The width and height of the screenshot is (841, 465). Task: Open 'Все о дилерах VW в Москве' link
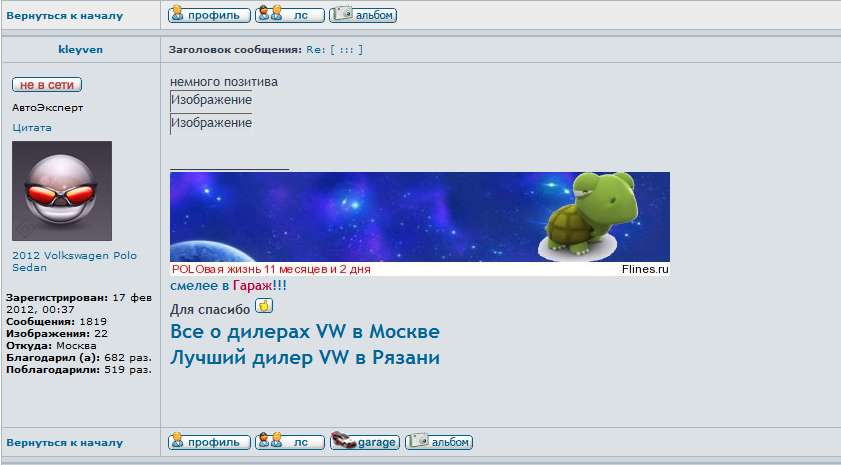pos(305,331)
